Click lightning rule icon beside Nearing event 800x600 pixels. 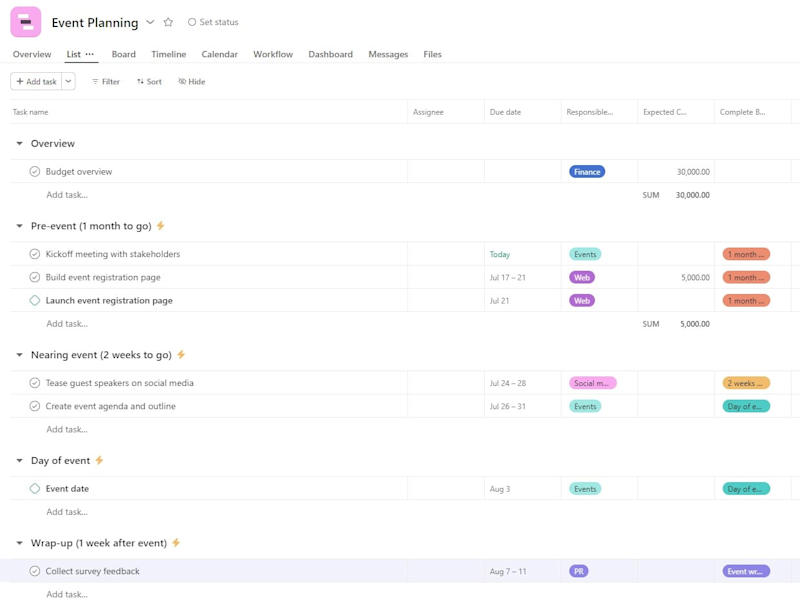(x=181, y=355)
